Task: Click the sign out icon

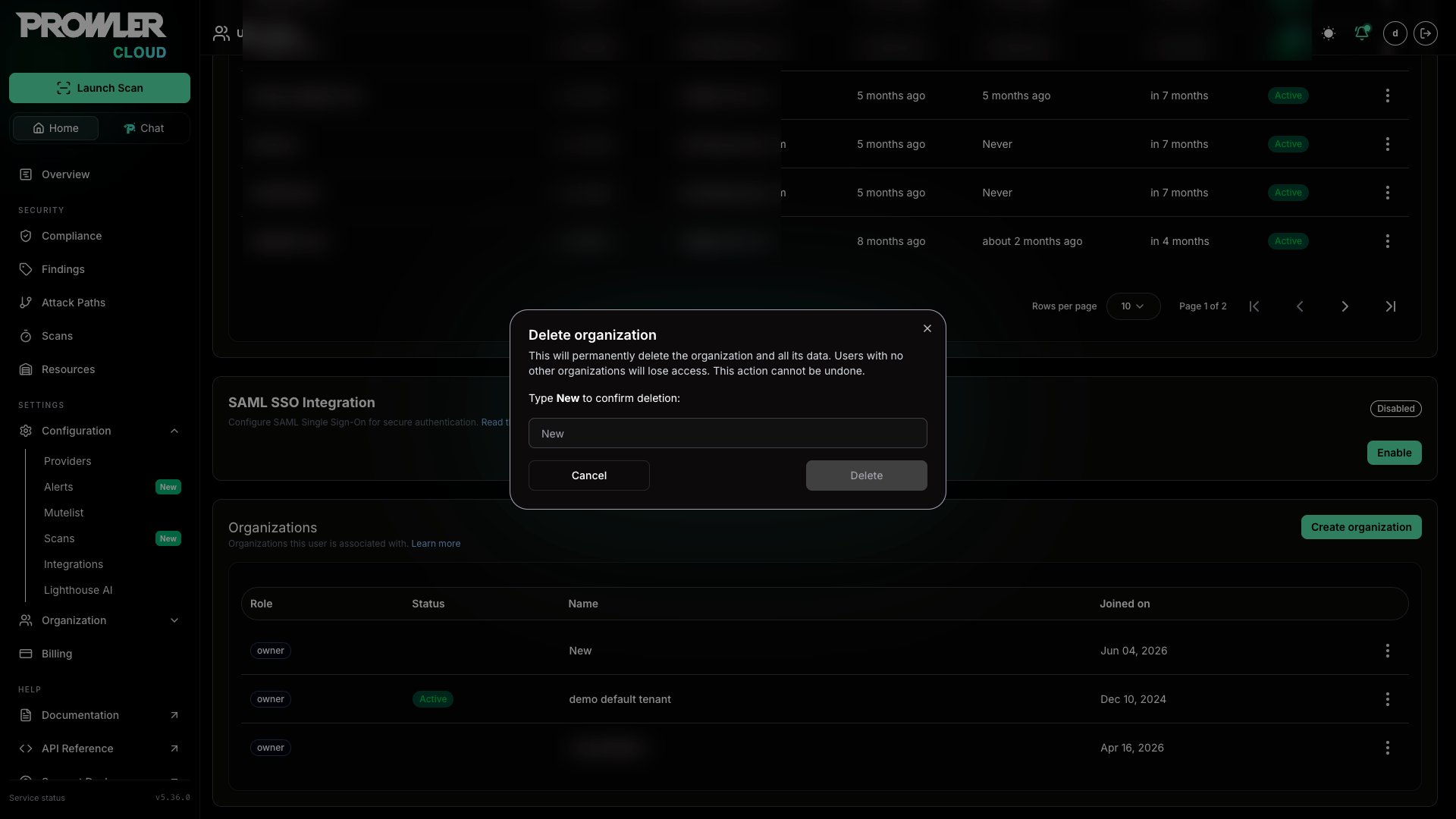Action: coord(1426,33)
